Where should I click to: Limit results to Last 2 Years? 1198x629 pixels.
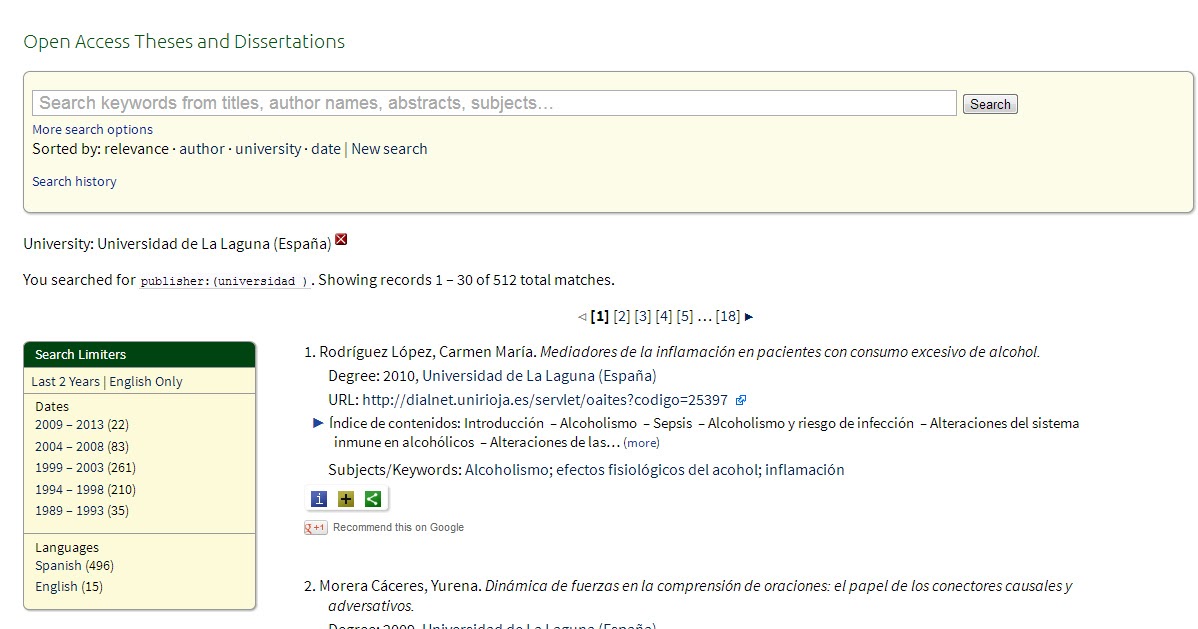(x=66, y=381)
